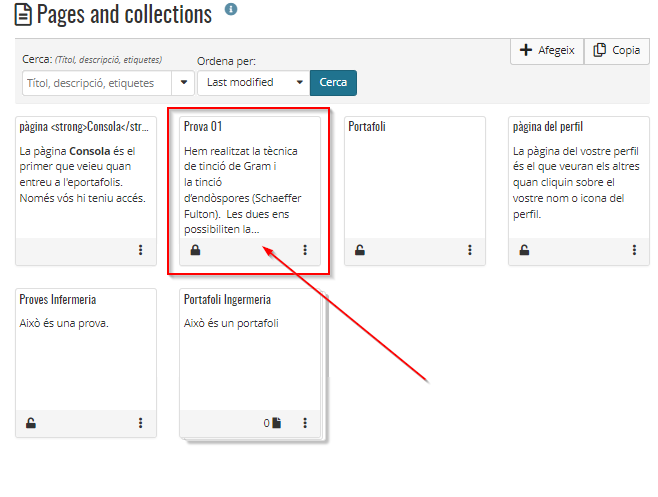Open three-dot menu on Portafoli Ingermeria collection
The image size is (658, 497).
pyautogui.click(x=305, y=423)
